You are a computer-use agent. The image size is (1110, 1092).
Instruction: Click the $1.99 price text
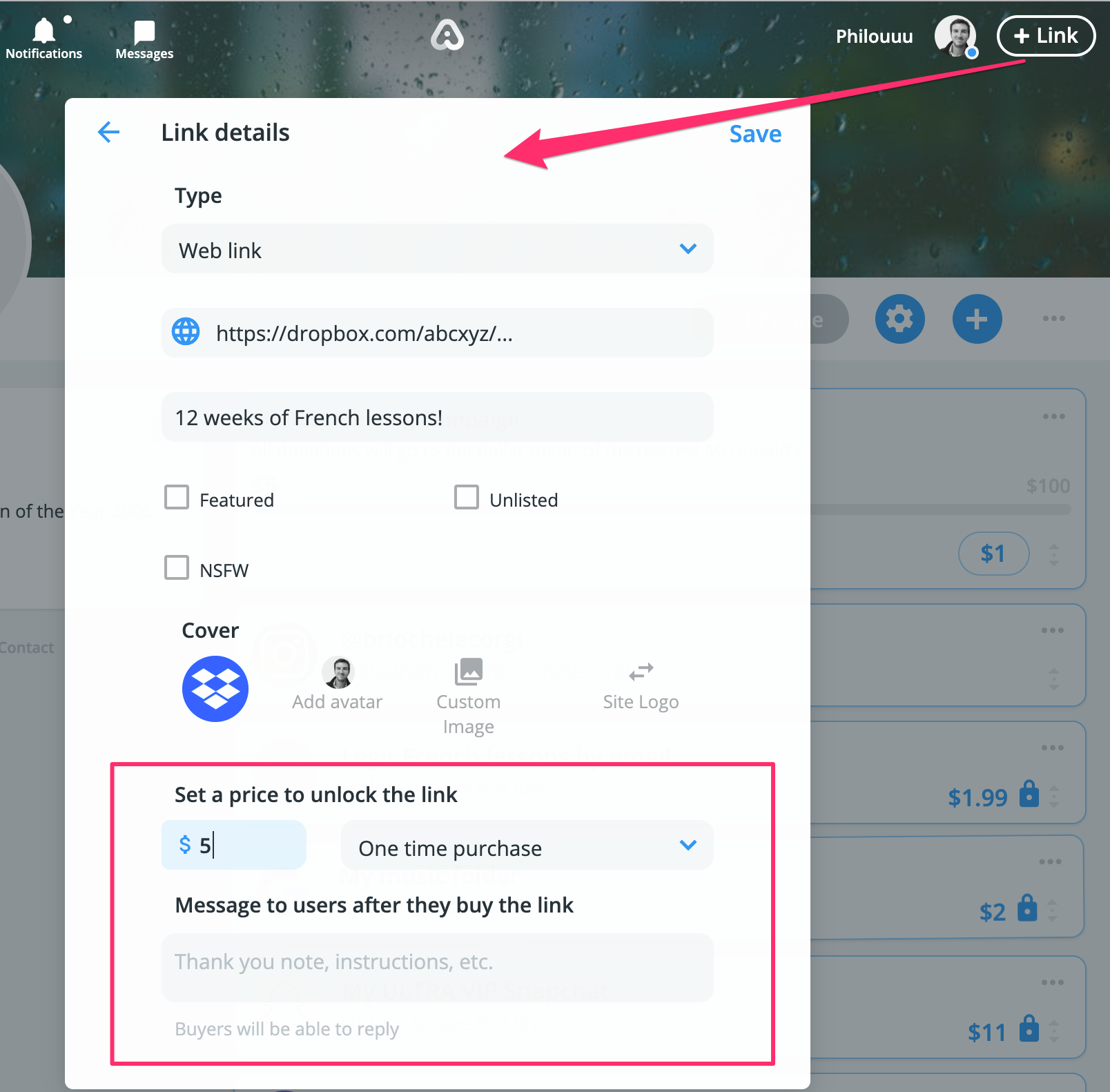point(977,797)
